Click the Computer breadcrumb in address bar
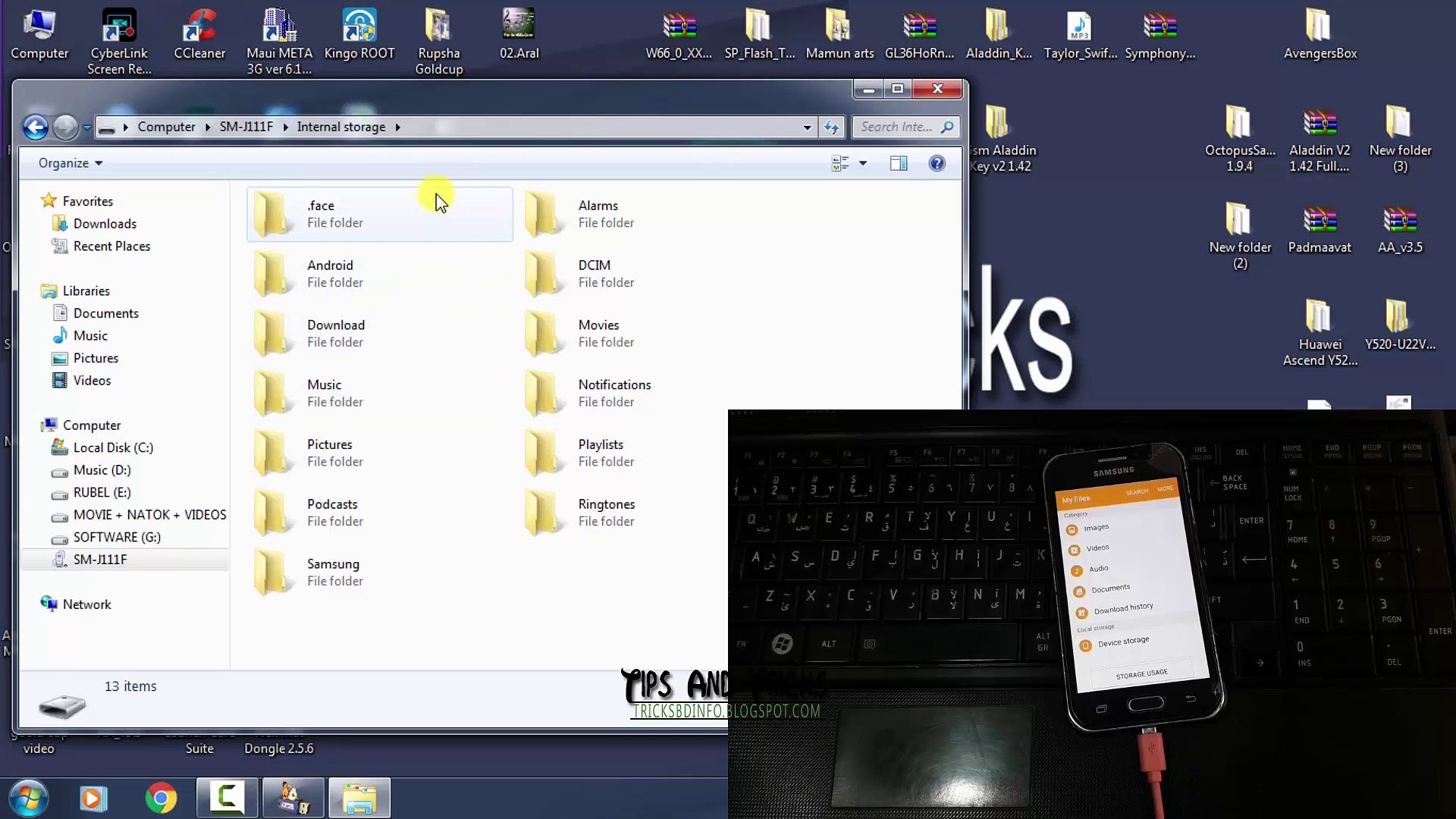 166,127
